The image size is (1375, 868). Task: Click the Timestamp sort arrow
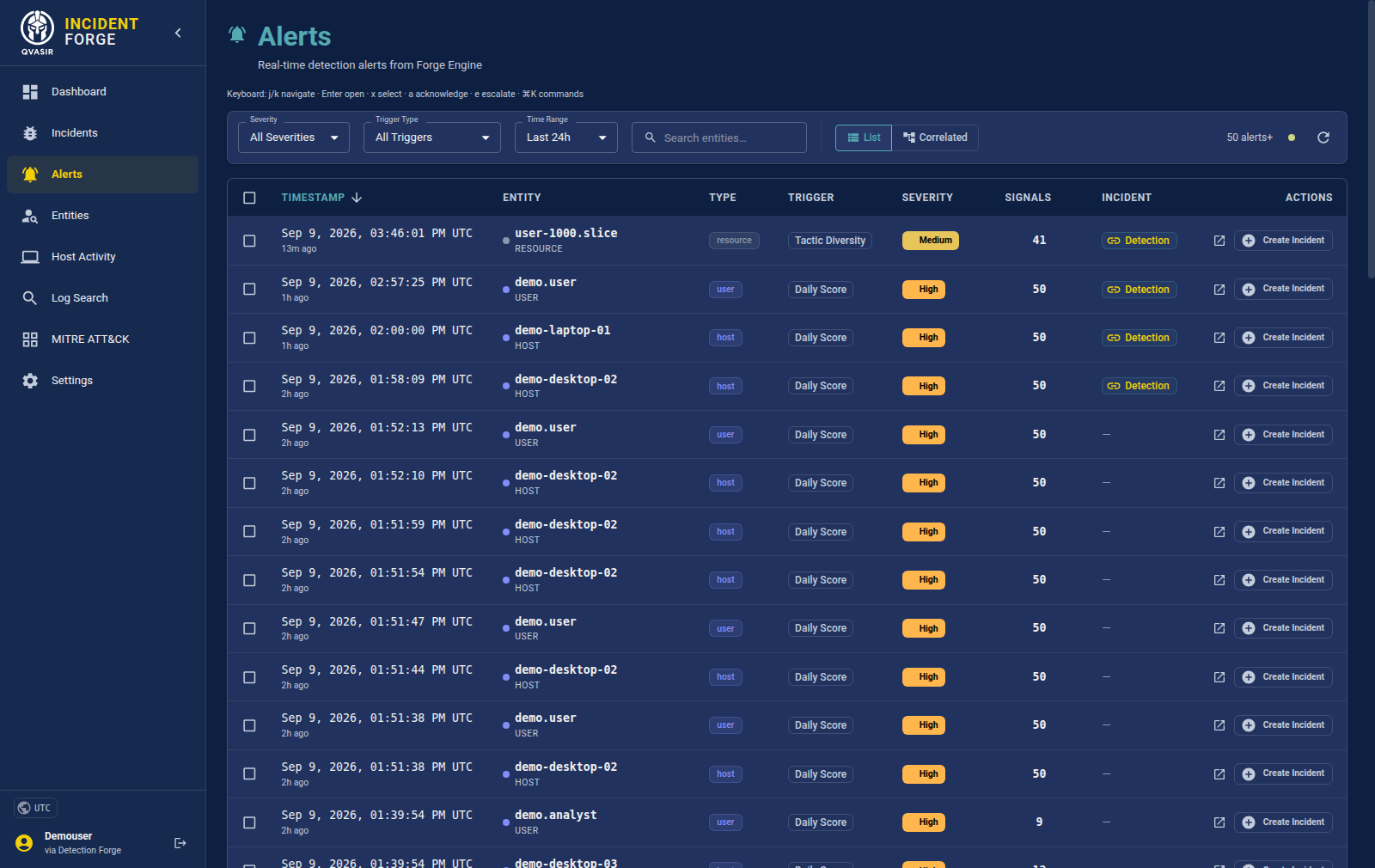[x=357, y=198]
